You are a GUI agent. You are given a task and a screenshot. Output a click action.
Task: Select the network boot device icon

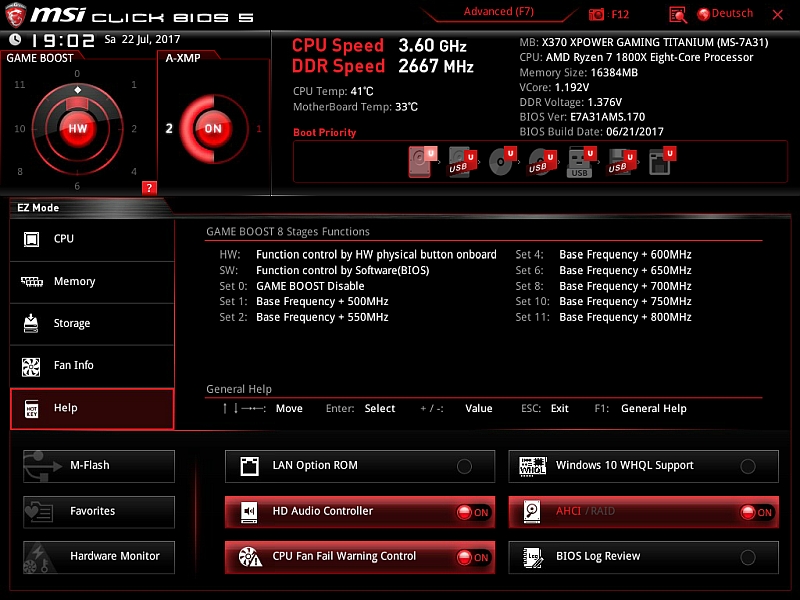pyautogui.click(x=662, y=162)
